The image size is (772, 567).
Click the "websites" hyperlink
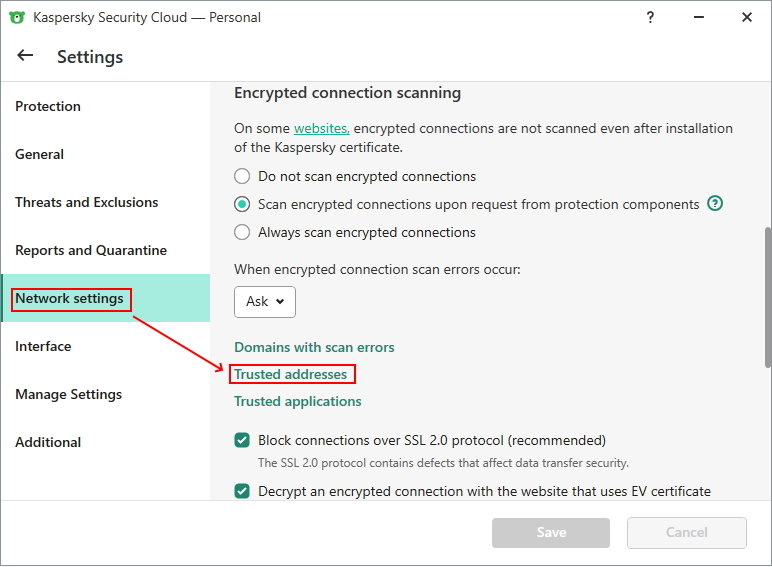pyautogui.click(x=321, y=128)
